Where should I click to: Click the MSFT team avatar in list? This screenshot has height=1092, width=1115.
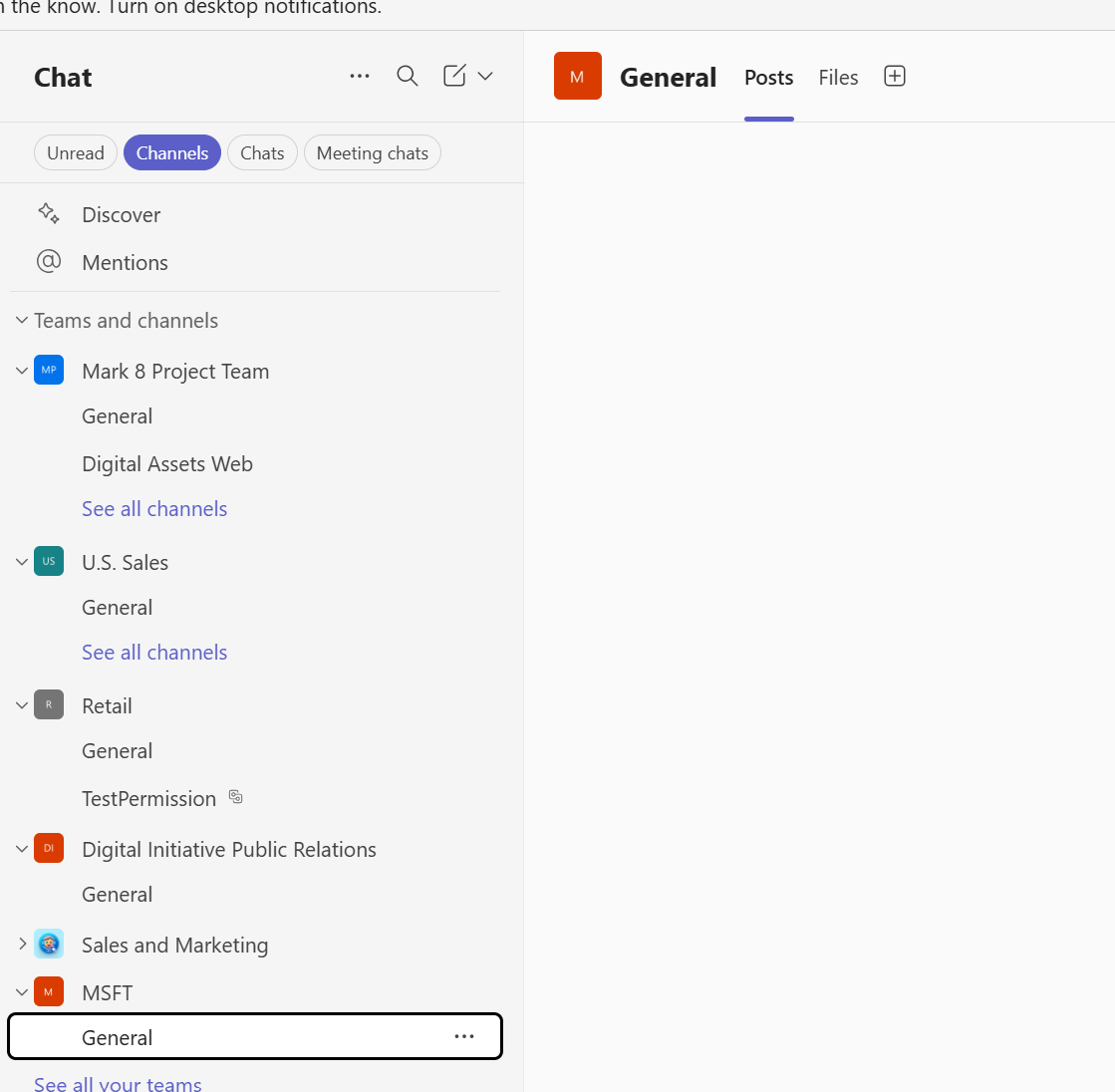tap(49, 991)
